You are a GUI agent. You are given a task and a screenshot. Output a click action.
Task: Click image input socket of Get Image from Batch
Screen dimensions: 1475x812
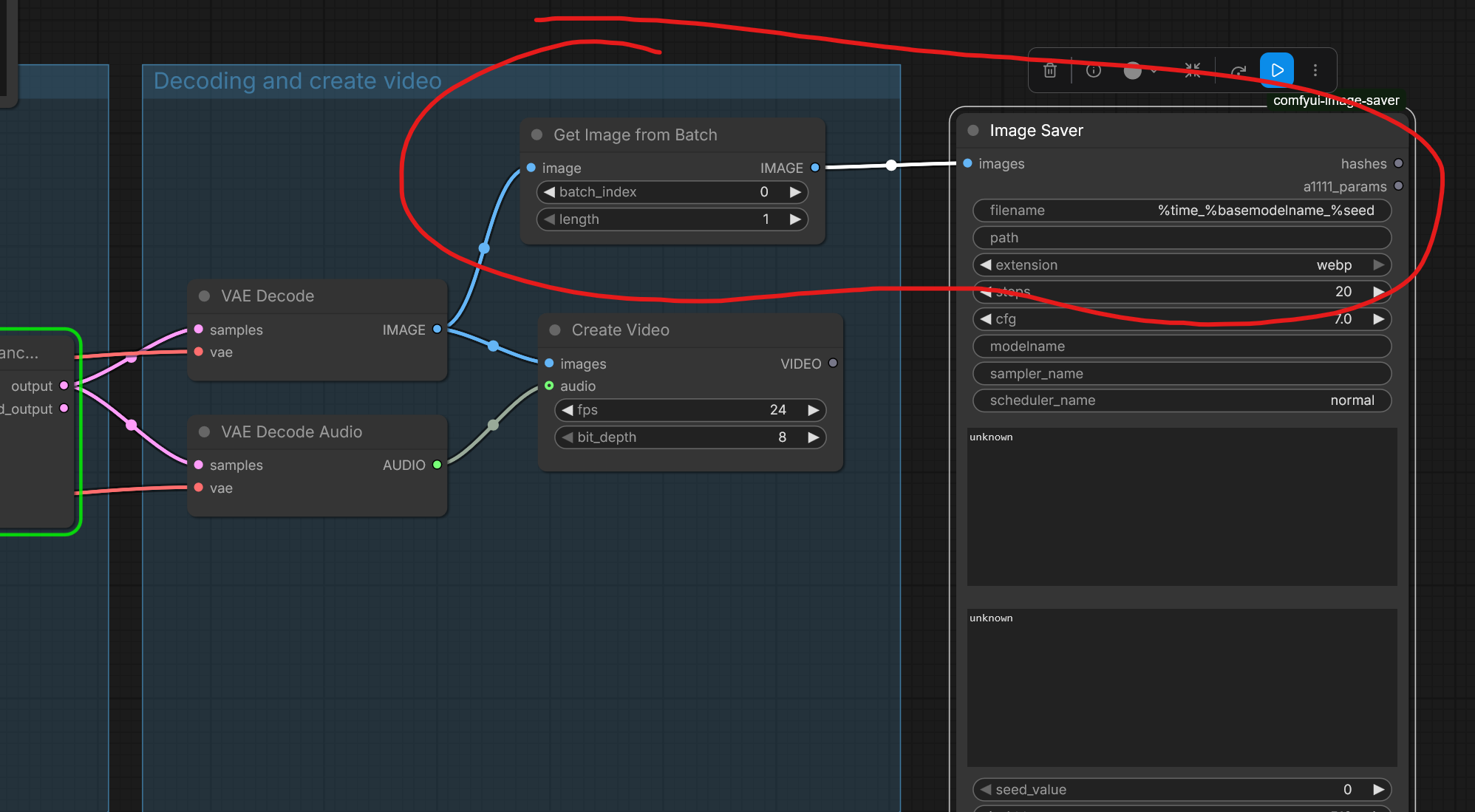click(531, 168)
